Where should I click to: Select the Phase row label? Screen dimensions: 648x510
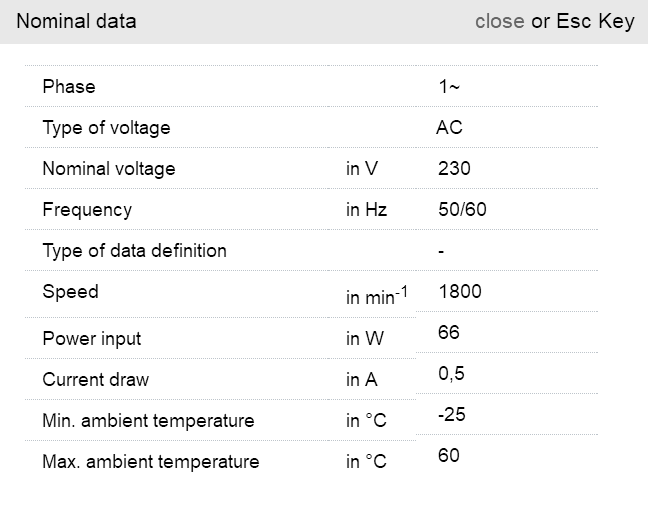tap(69, 87)
